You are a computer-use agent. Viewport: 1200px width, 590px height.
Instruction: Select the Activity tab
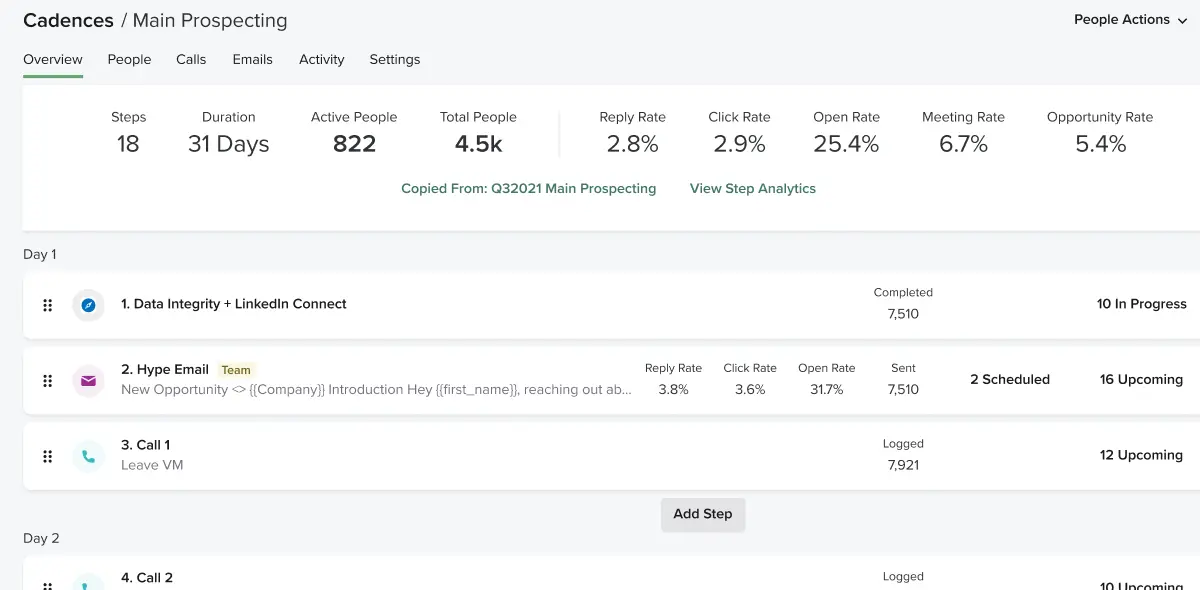[321, 60]
